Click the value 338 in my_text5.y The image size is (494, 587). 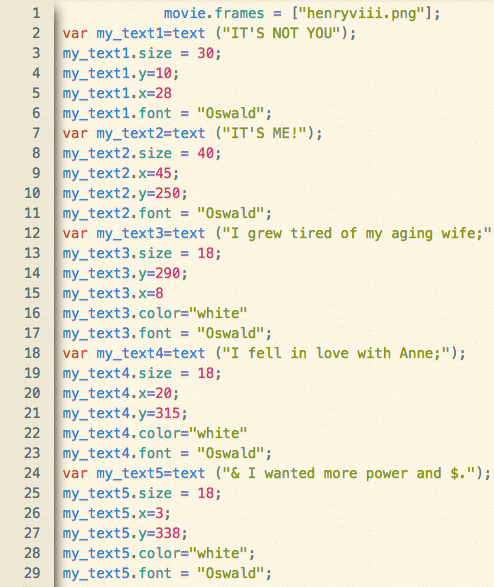click(x=168, y=533)
